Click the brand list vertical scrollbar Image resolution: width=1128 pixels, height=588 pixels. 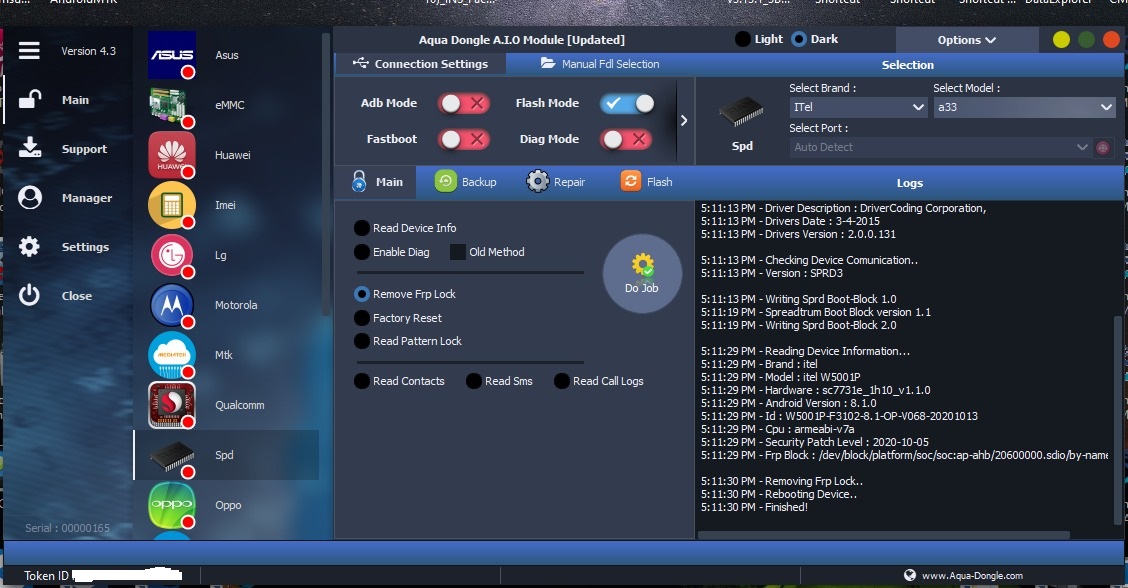point(325,173)
